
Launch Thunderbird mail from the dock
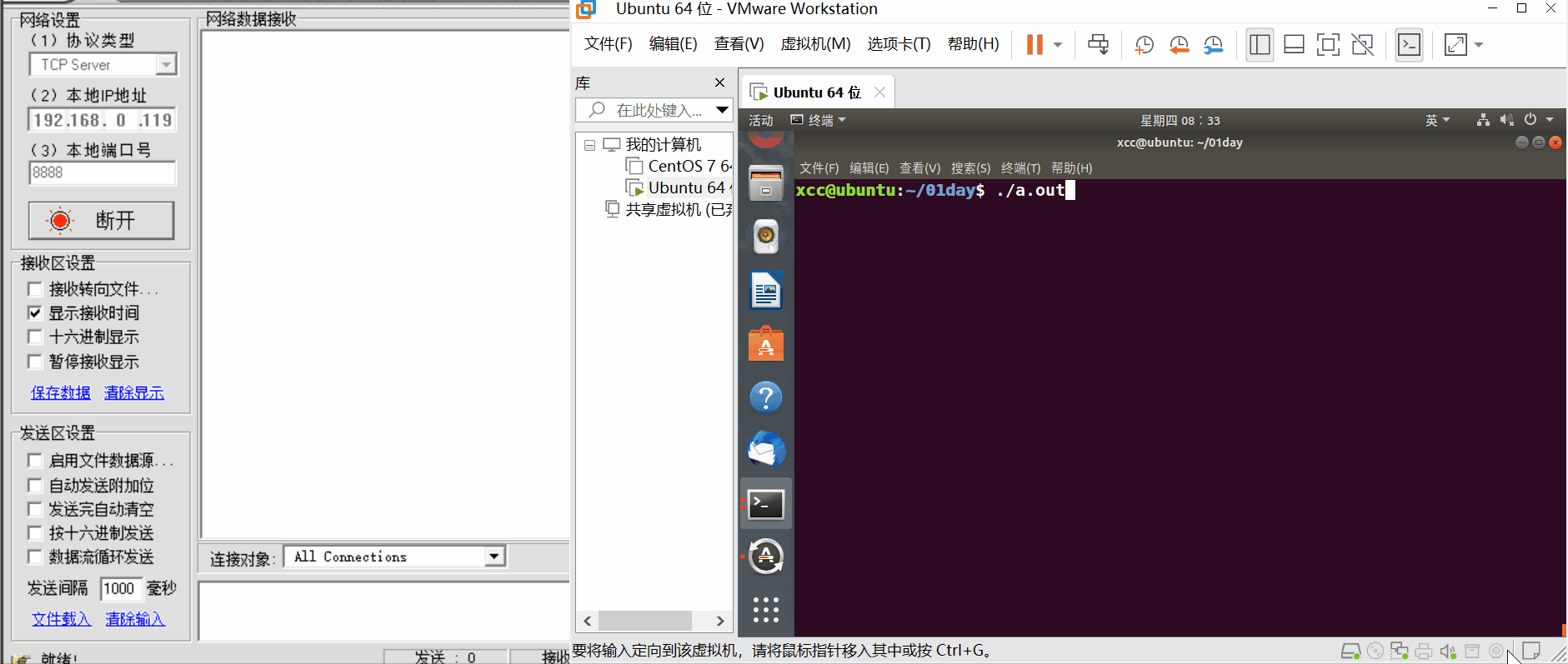pos(766,450)
